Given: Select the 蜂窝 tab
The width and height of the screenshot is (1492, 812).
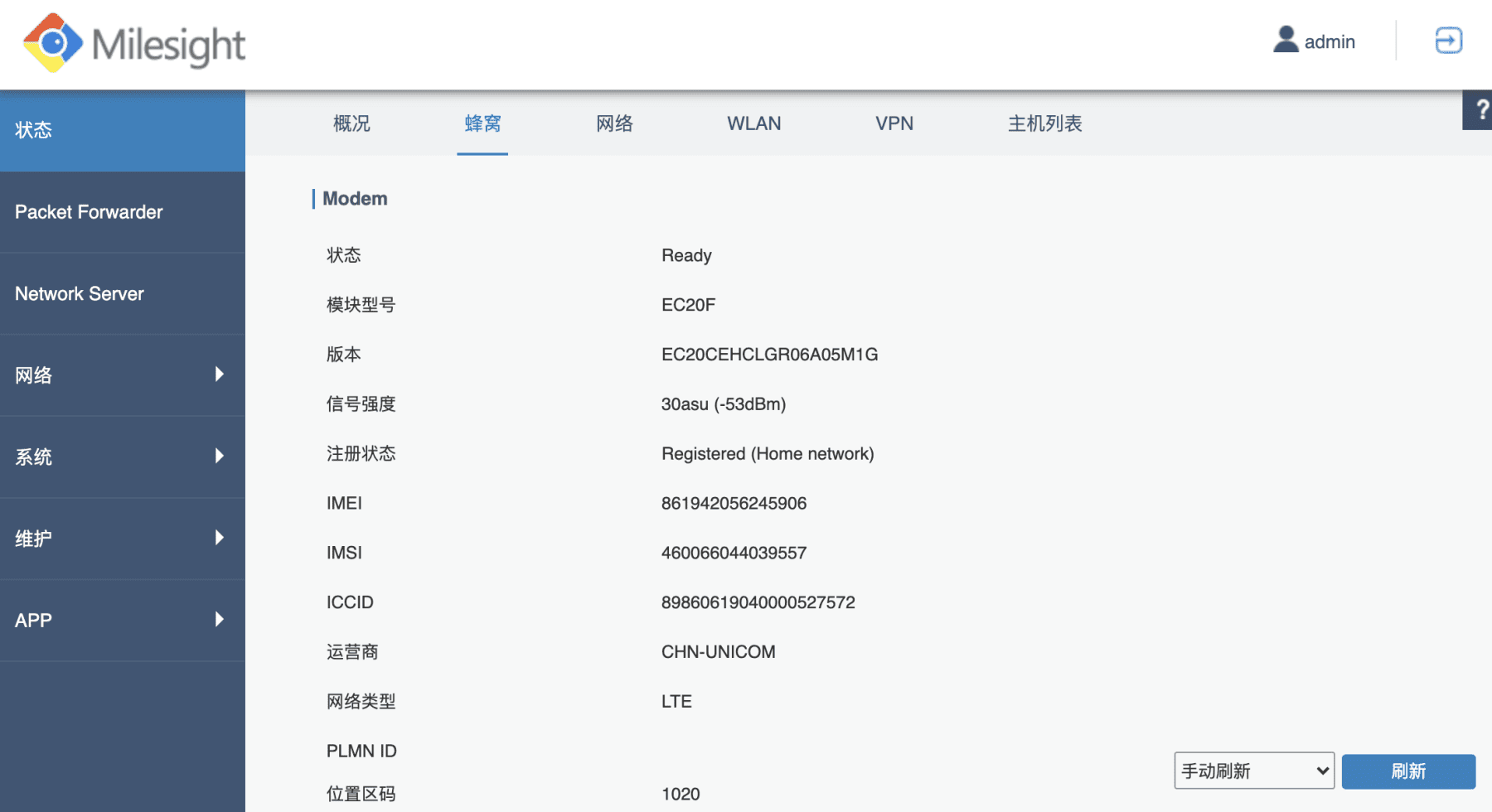Looking at the screenshot, I should [482, 123].
